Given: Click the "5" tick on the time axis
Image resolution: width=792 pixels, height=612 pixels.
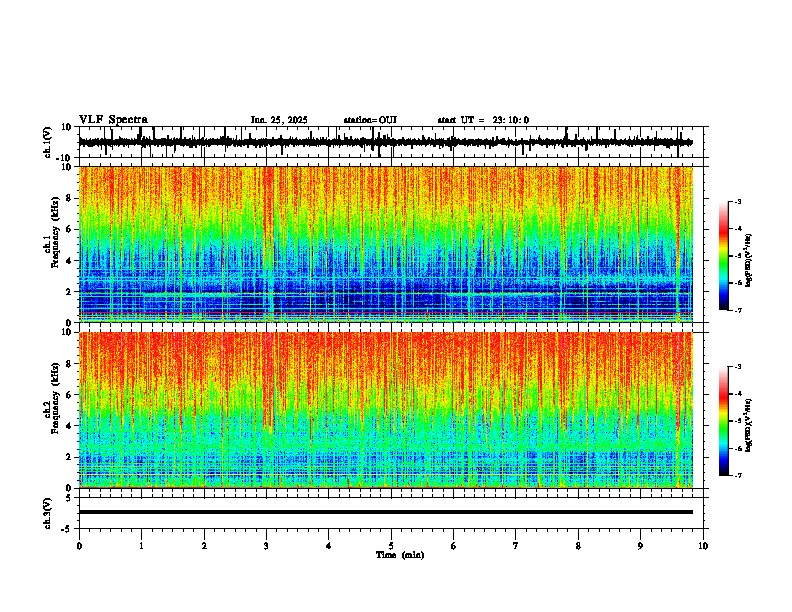Looking at the screenshot, I should pos(391,546).
